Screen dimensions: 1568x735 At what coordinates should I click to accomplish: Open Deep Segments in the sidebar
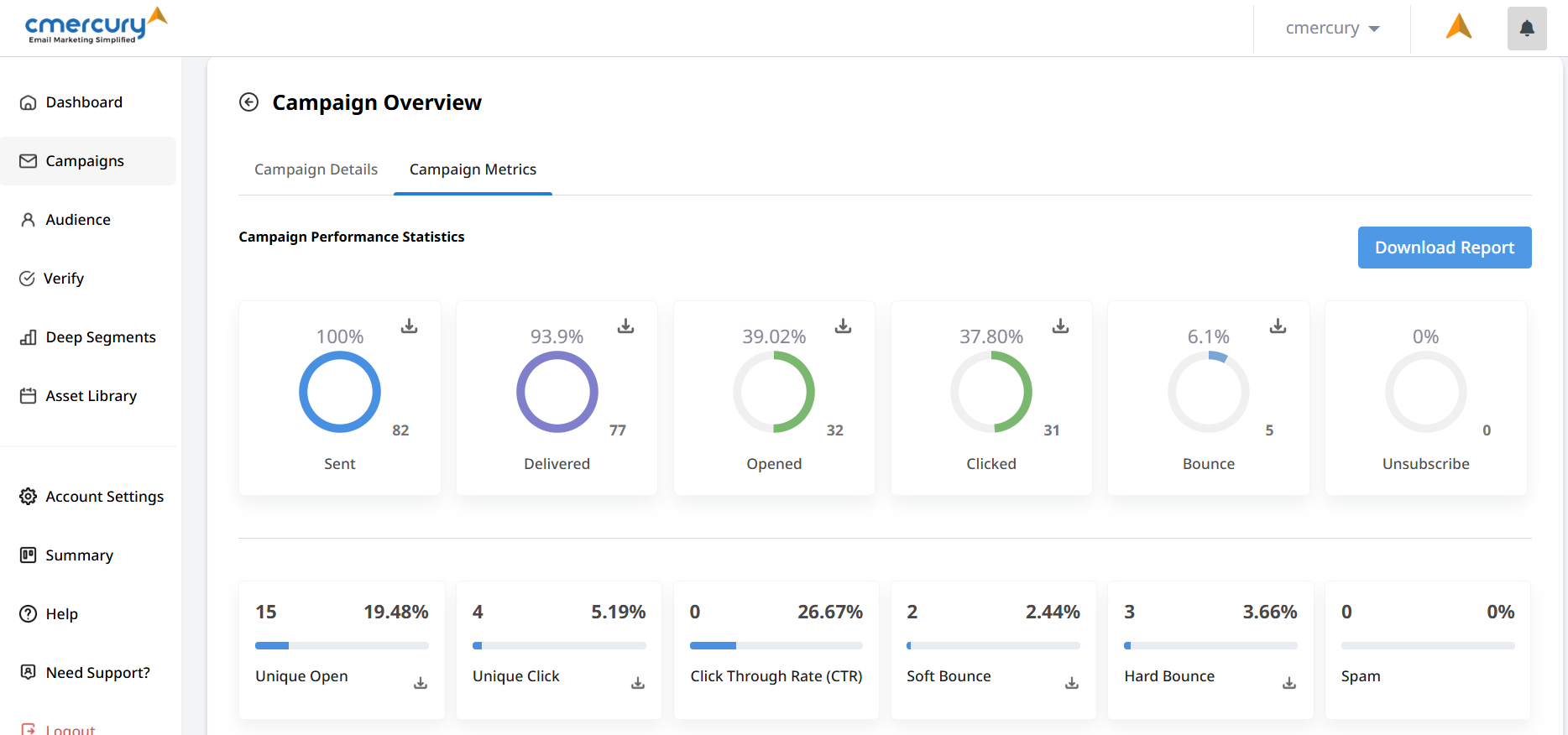click(x=100, y=337)
